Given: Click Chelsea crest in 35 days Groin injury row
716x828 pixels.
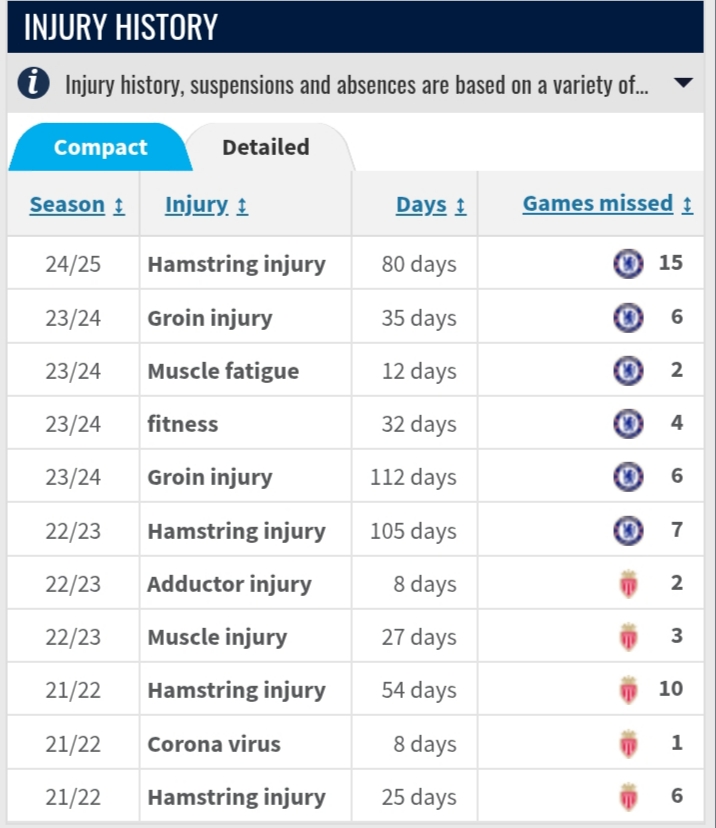Looking at the screenshot, I should pos(628,317).
